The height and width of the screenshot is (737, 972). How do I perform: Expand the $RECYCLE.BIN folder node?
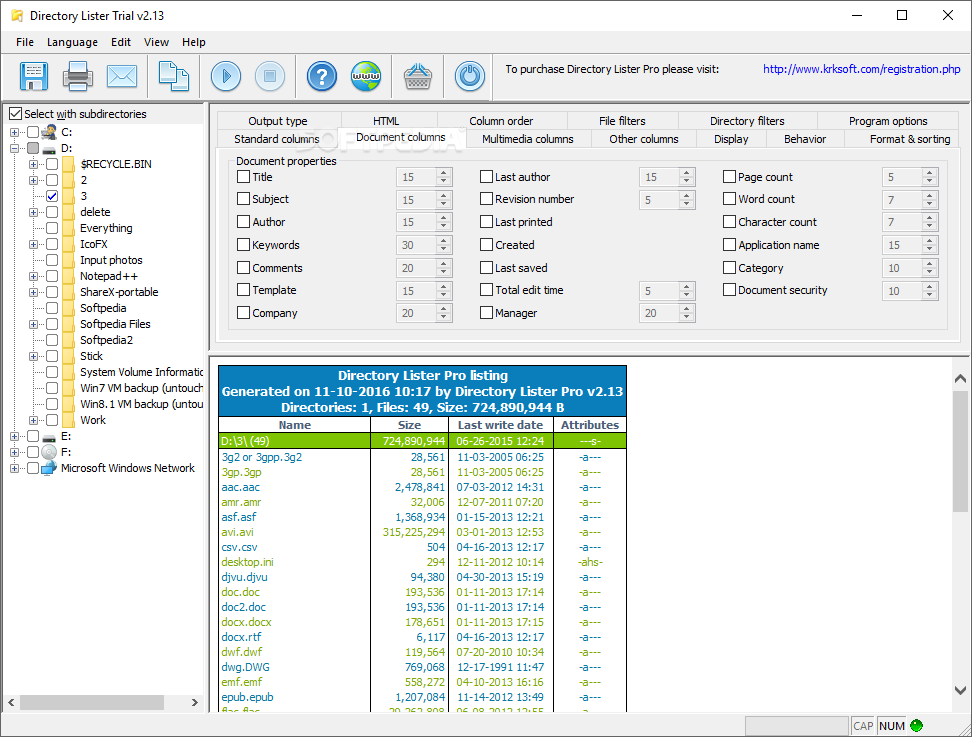click(33, 164)
